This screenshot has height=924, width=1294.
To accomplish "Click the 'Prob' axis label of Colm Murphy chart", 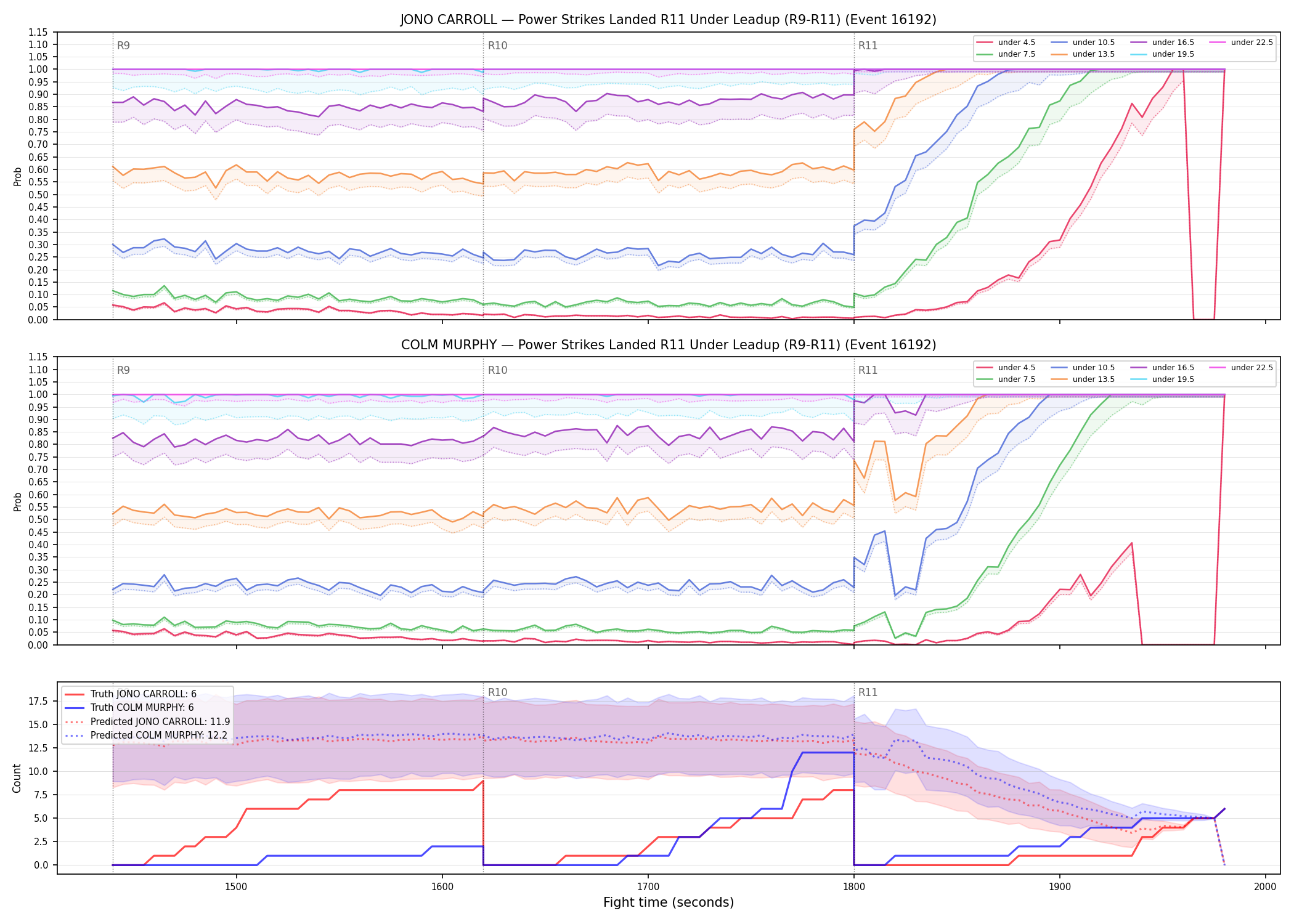I will [x=17, y=501].
